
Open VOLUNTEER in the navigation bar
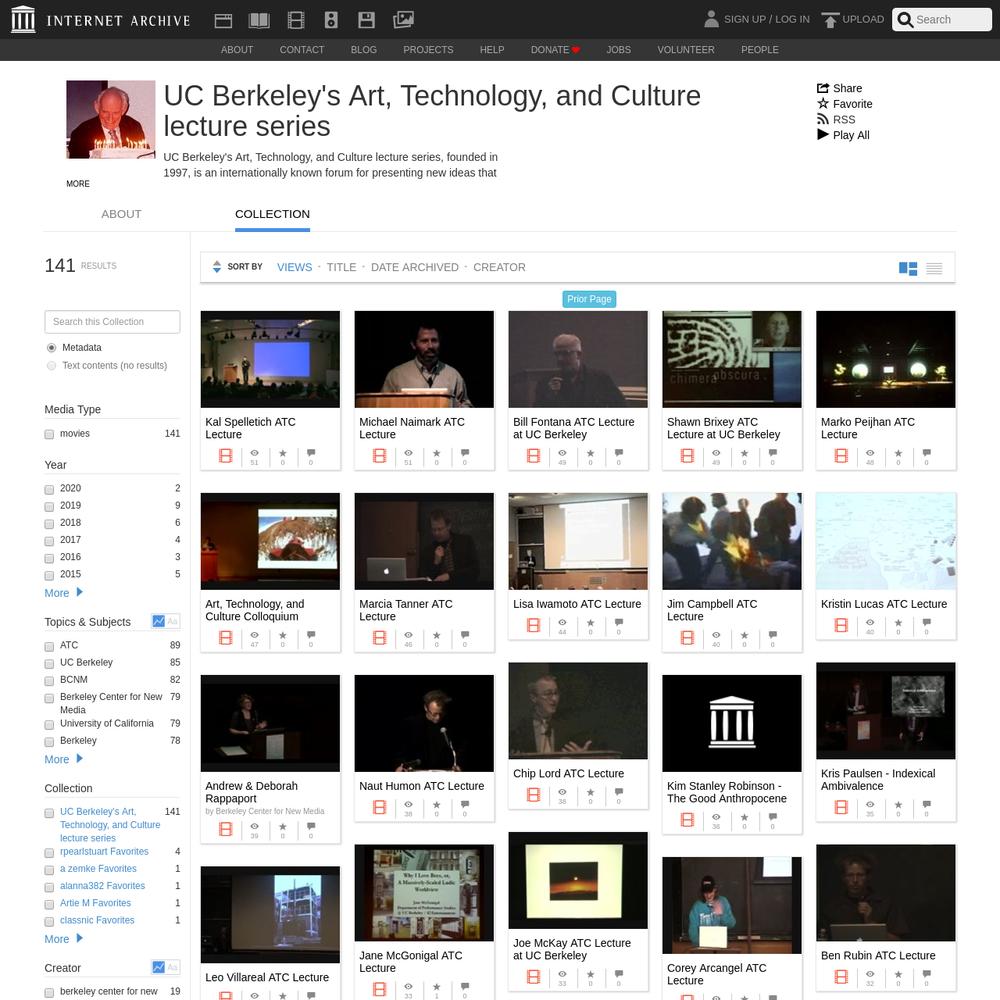coord(686,50)
